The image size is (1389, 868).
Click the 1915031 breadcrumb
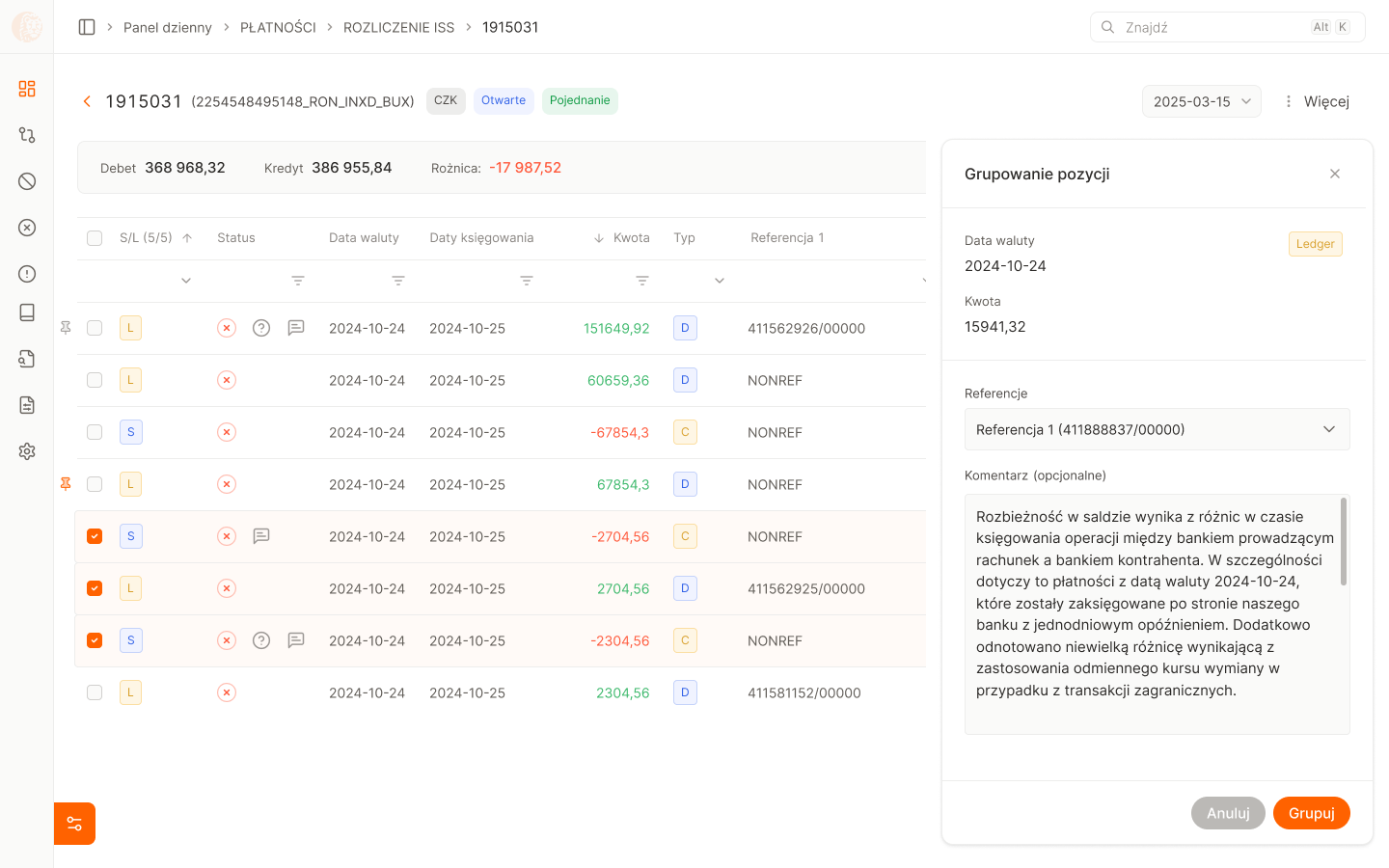(x=510, y=27)
